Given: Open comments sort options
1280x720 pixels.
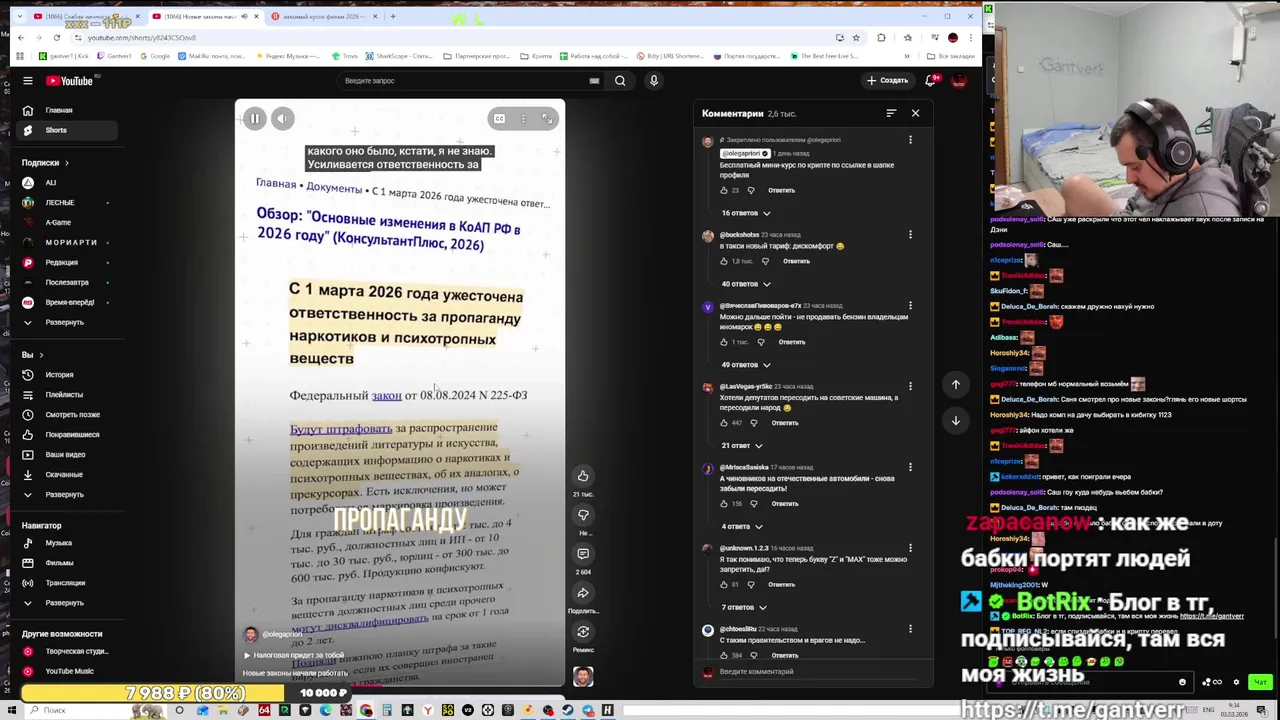Looking at the screenshot, I should coord(891,113).
